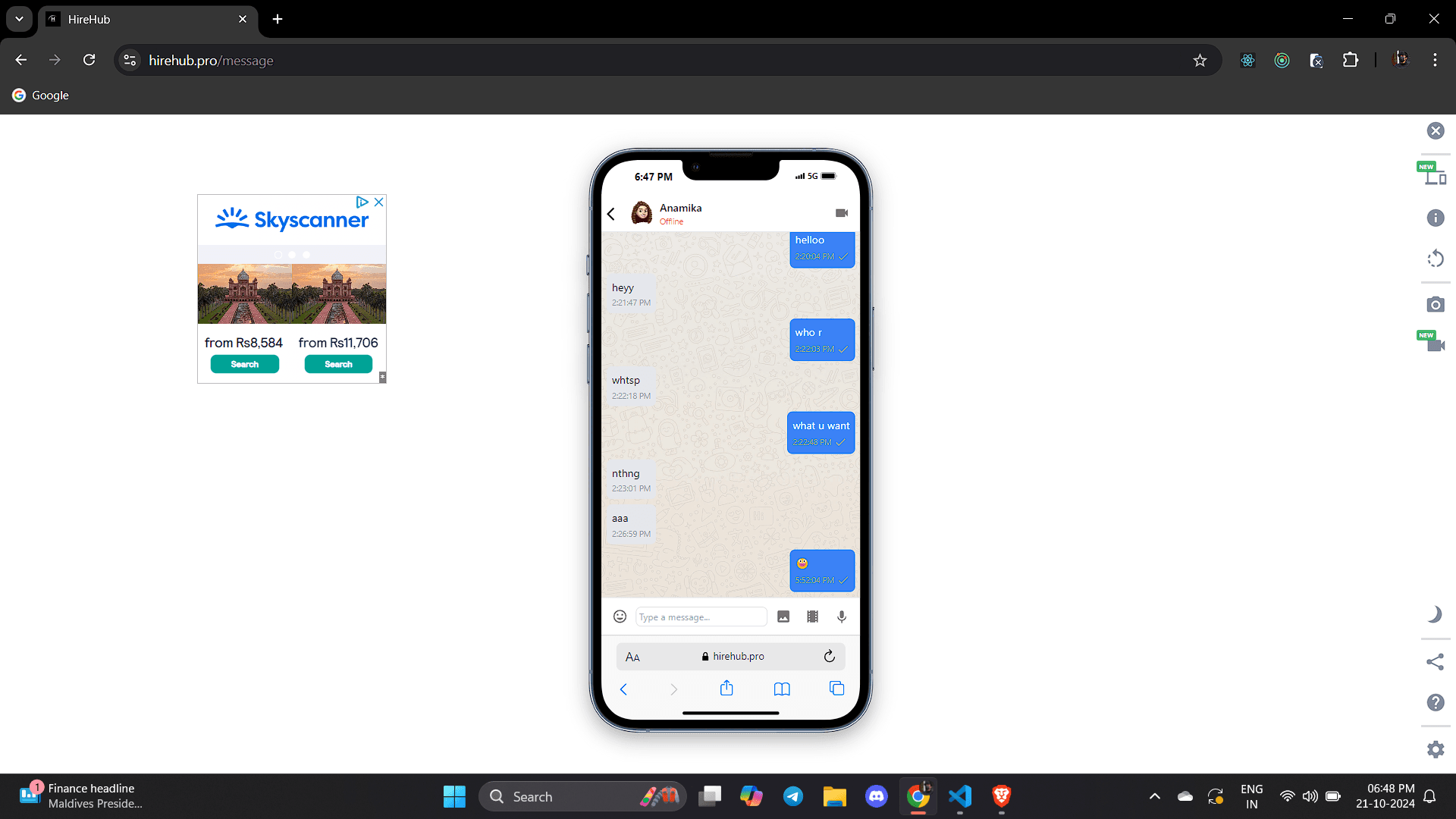Select the GIF/sticker grid icon
The height and width of the screenshot is (819, 1456).
[812, 616]
